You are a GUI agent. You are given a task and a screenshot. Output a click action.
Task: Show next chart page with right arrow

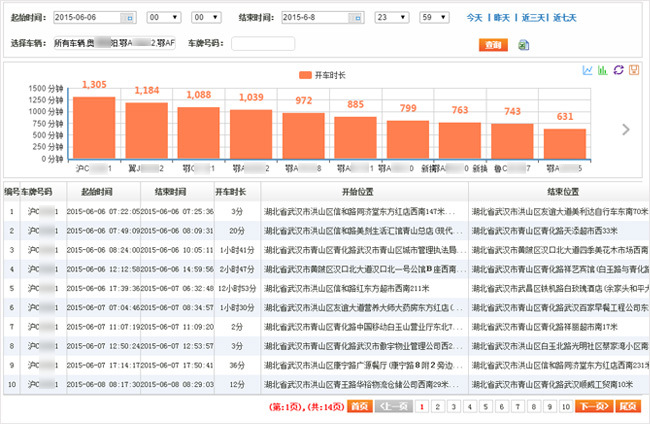(x=626, y=129)
